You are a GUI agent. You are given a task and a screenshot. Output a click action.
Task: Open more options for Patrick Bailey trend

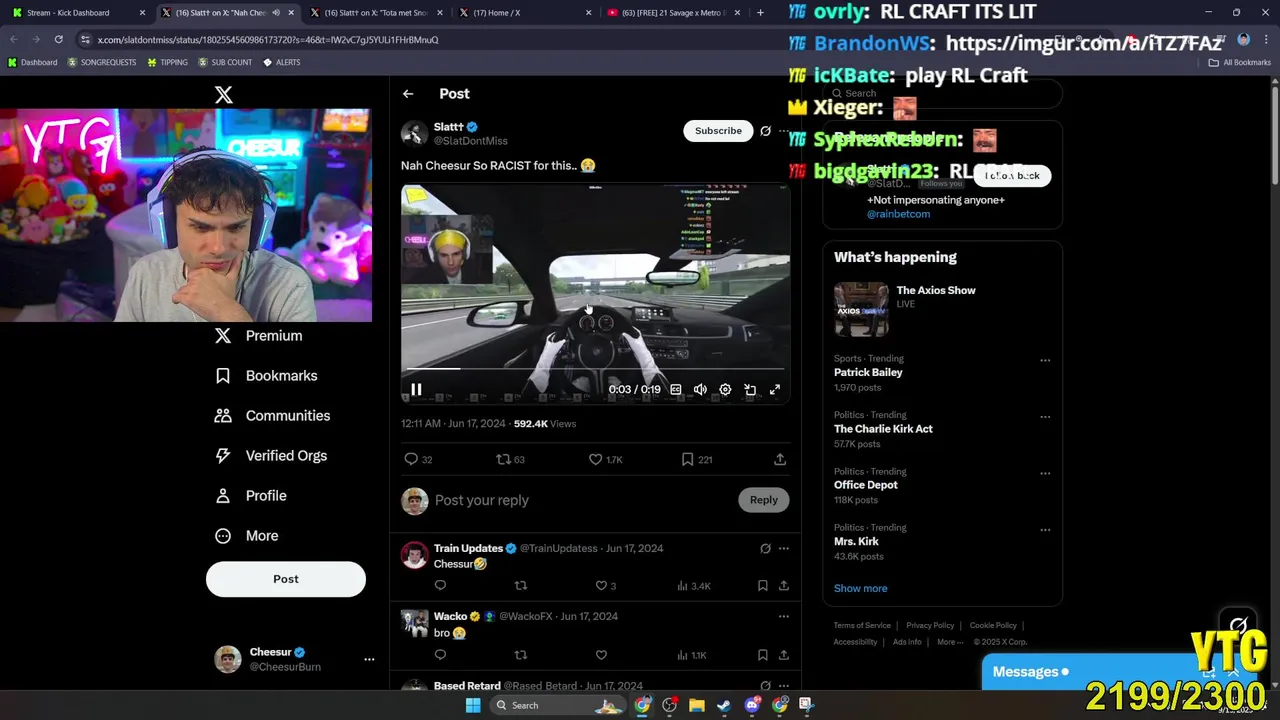click(1045, 360)
